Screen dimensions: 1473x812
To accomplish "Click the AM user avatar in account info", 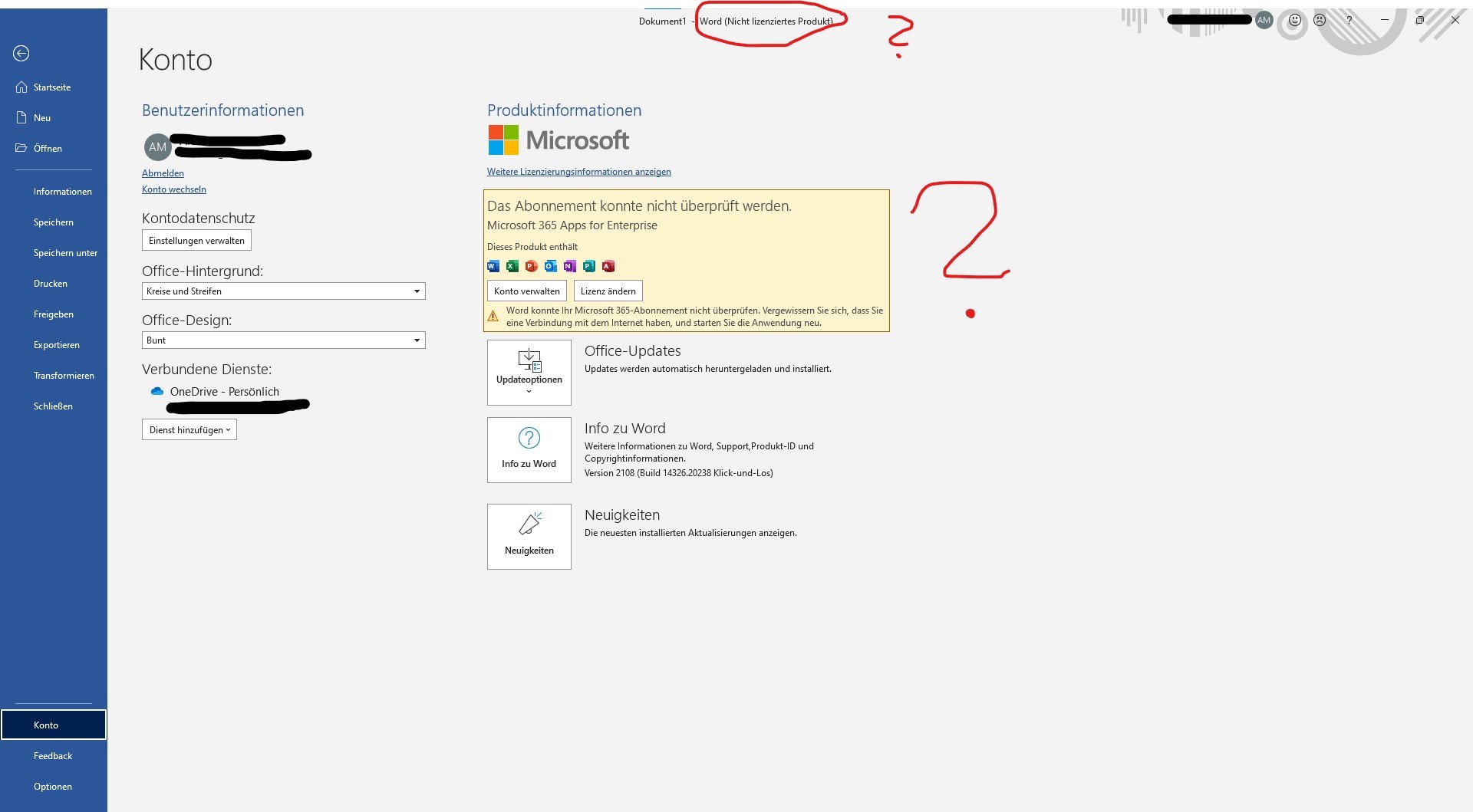I will tap(158, 147).
